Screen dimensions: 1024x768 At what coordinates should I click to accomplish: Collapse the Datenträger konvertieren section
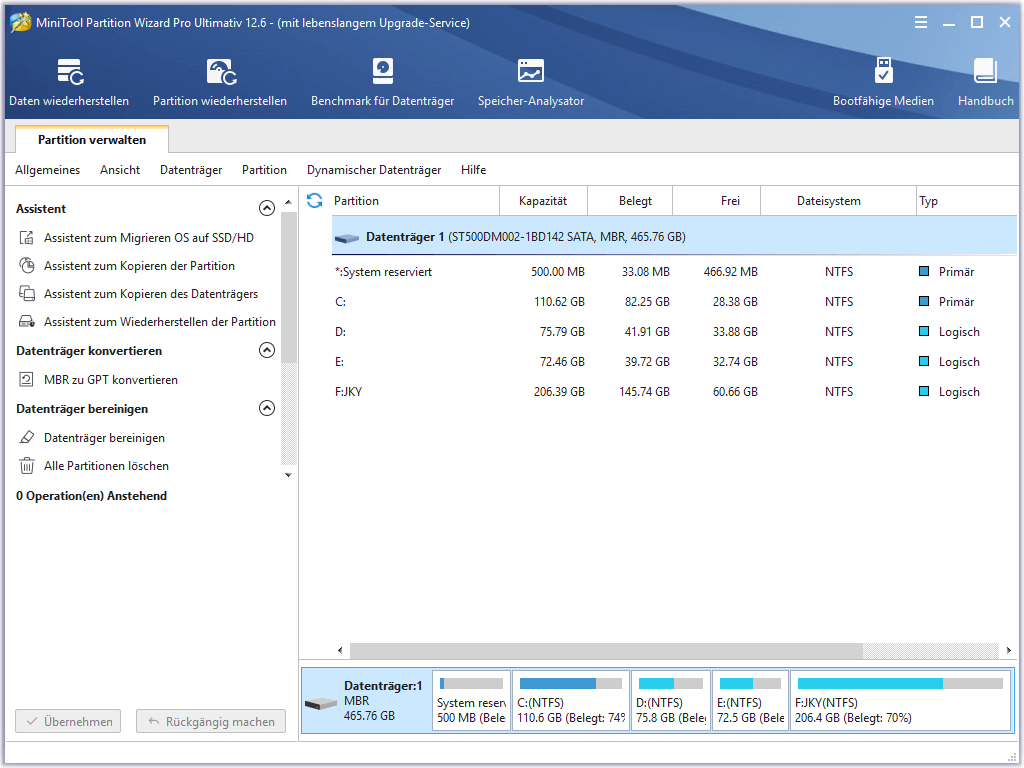tap(267, 350)
